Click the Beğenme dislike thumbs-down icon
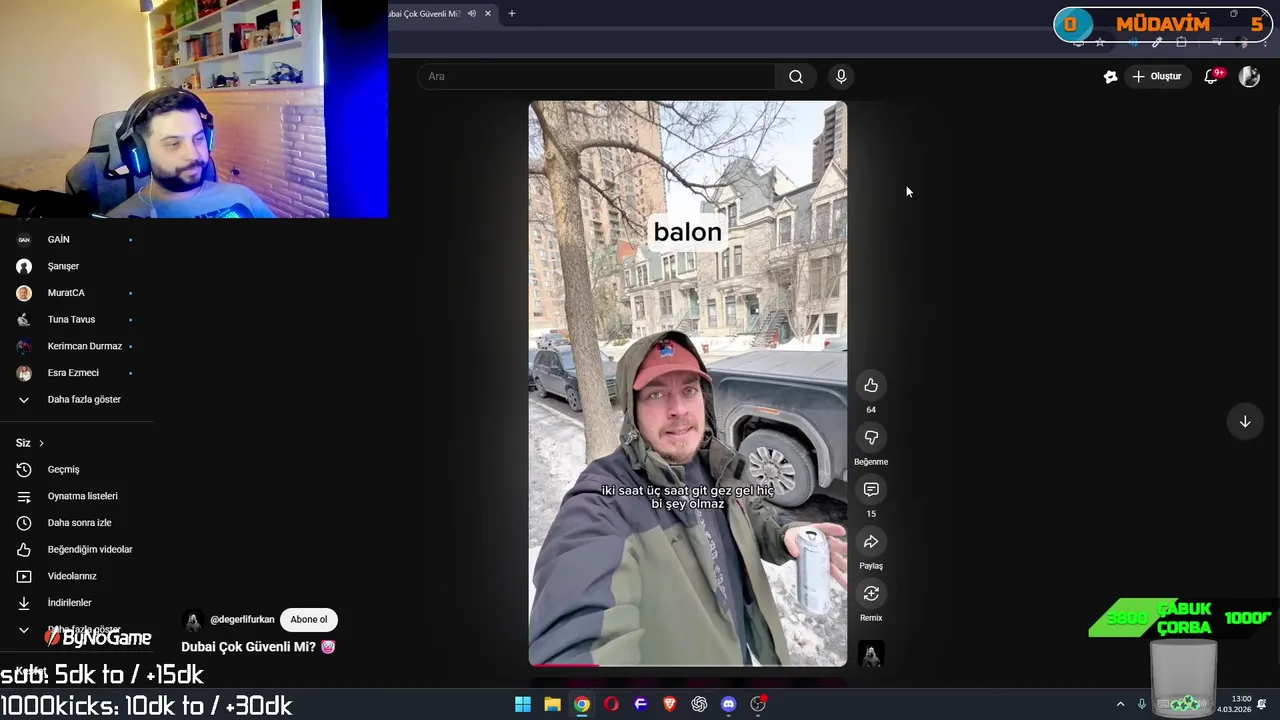1280x720 pixels. [x=871, y=438]
